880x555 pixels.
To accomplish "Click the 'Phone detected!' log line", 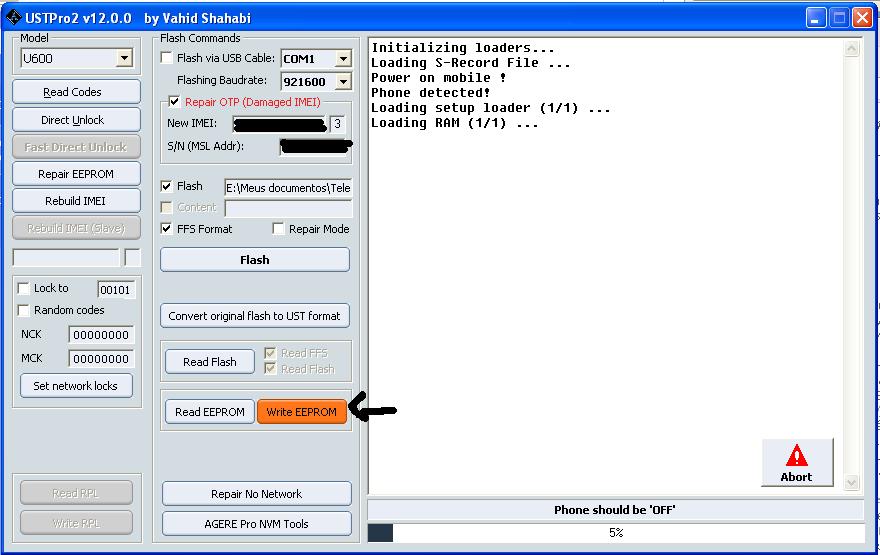I will click(x=430, y=93).
